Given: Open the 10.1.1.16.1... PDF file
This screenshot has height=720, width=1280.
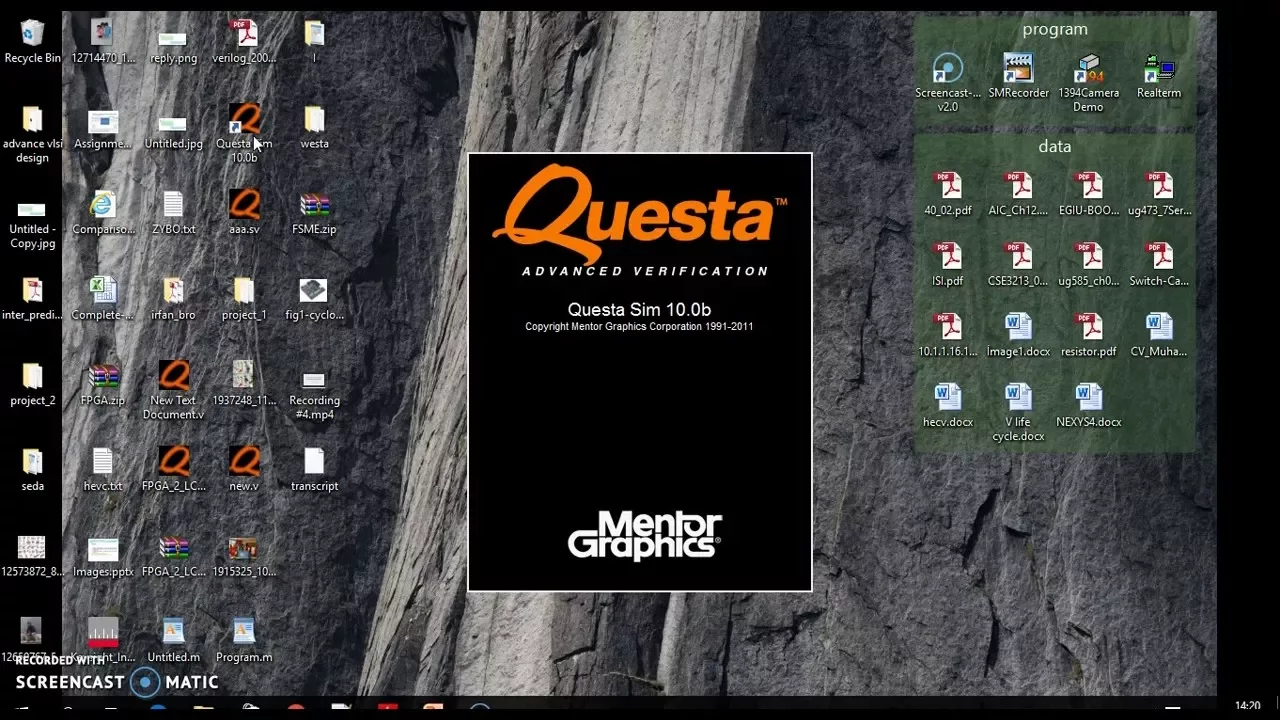Looking at the screenshot, I should pos(948,335).
